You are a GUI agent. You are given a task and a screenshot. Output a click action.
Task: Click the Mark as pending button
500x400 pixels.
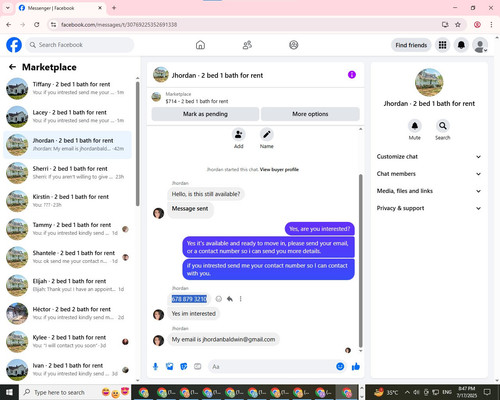(x=205, y=114)
